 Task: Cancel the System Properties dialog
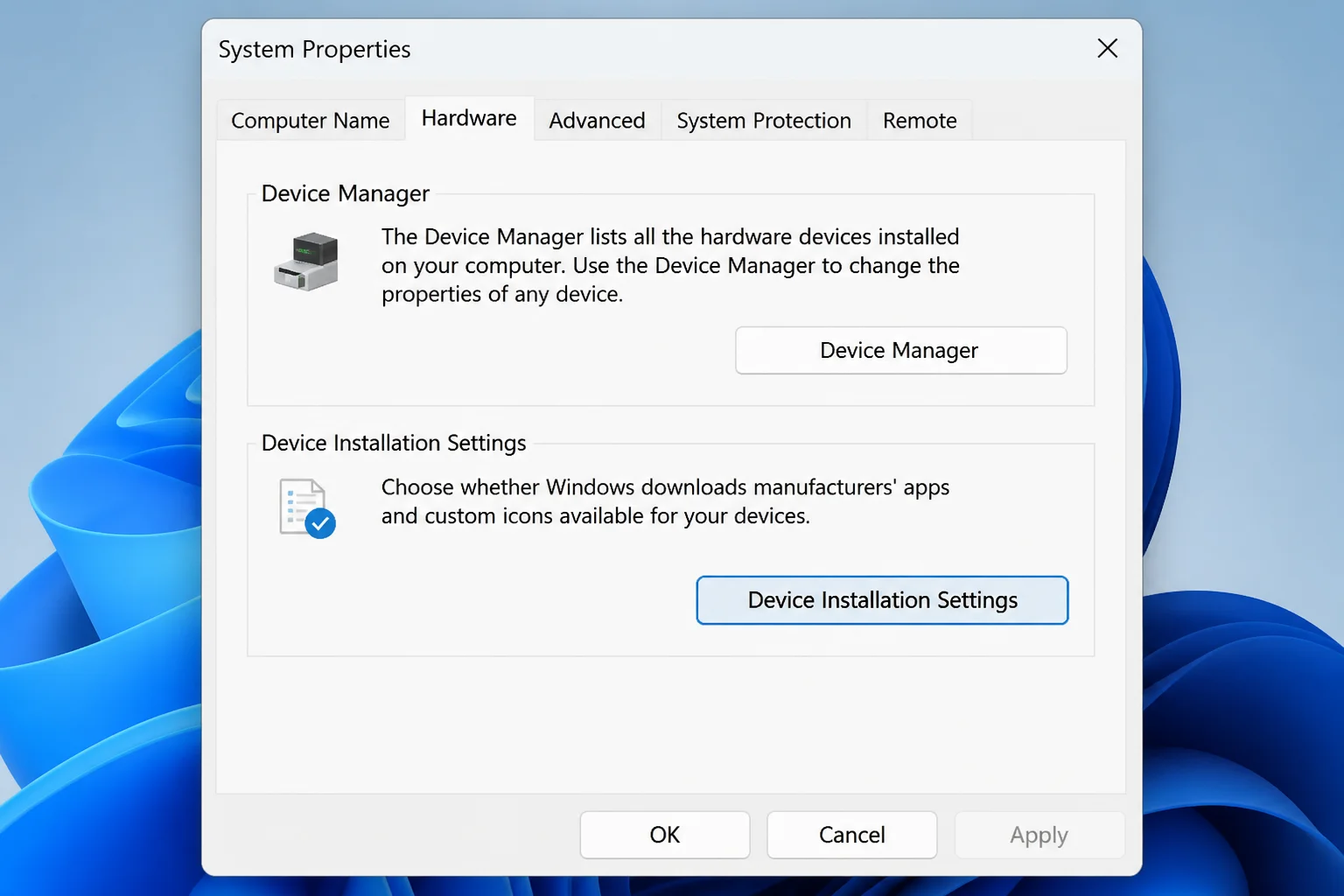point(852,835)
